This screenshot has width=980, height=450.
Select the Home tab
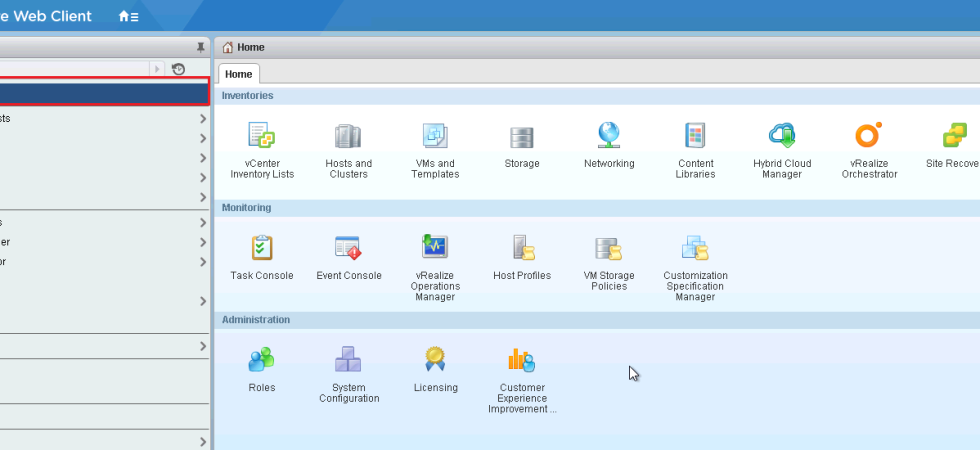point(239,74)
